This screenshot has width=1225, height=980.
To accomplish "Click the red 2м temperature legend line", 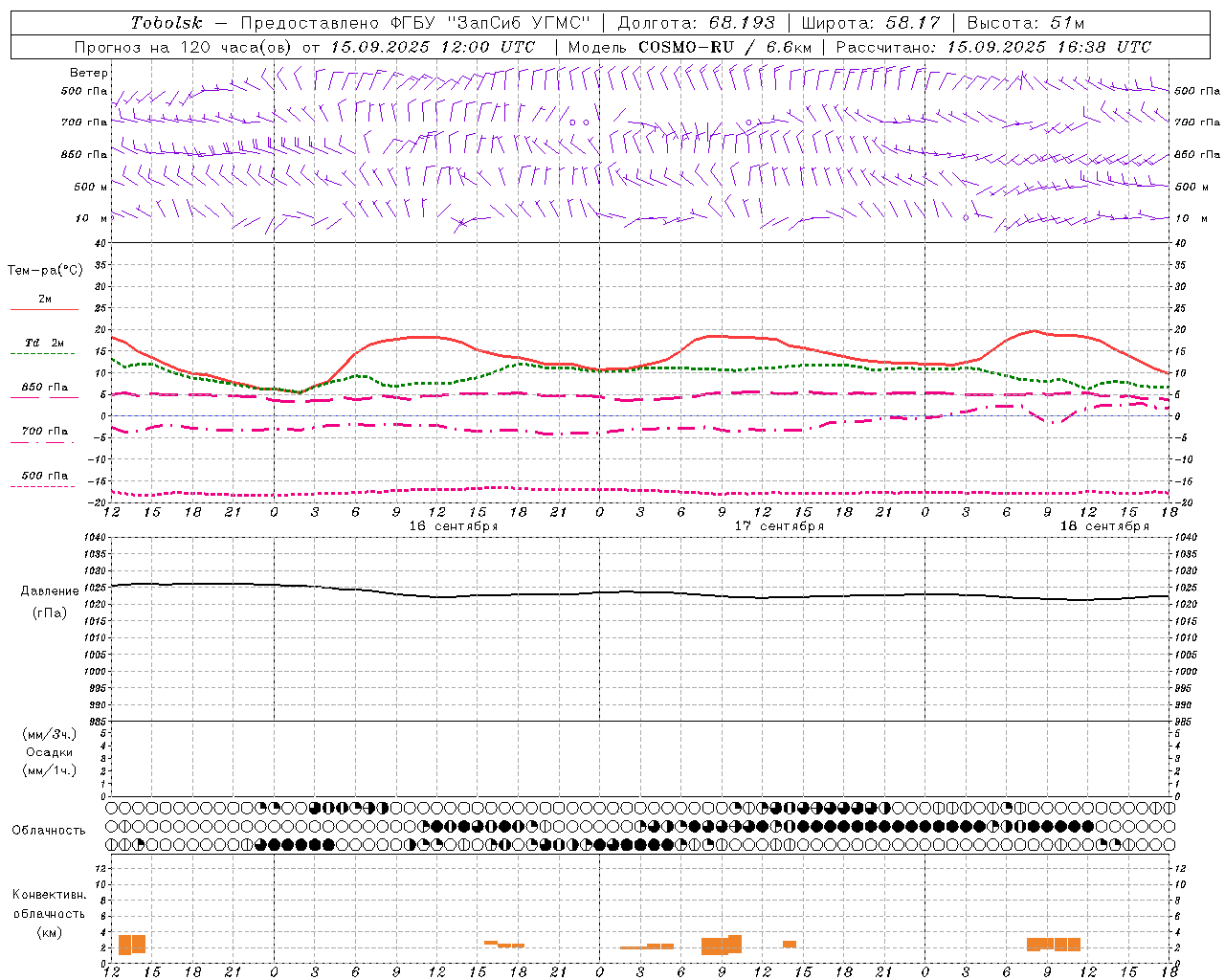I will point(44,310).
